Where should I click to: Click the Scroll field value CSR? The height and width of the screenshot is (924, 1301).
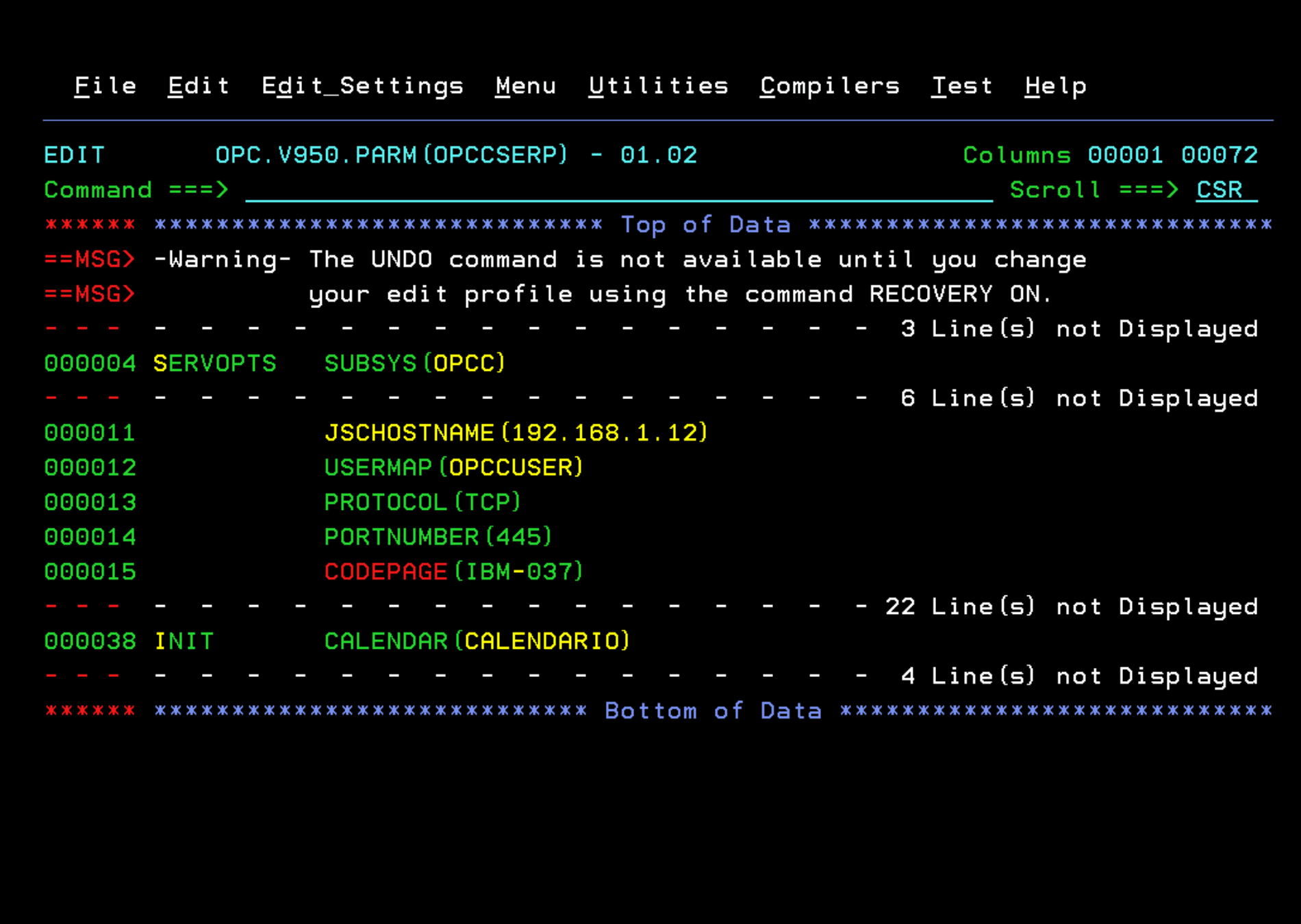pos(1226,190)
